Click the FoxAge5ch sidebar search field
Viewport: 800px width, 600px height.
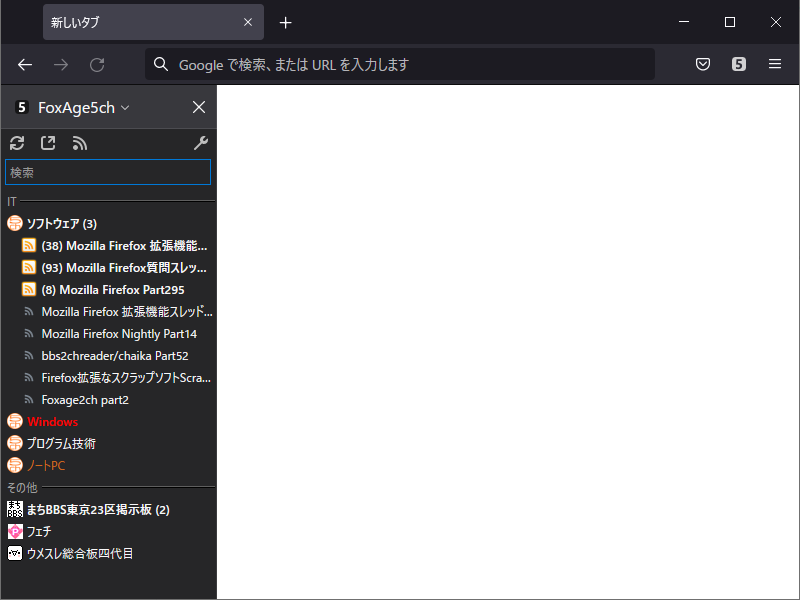click(108, 172)
